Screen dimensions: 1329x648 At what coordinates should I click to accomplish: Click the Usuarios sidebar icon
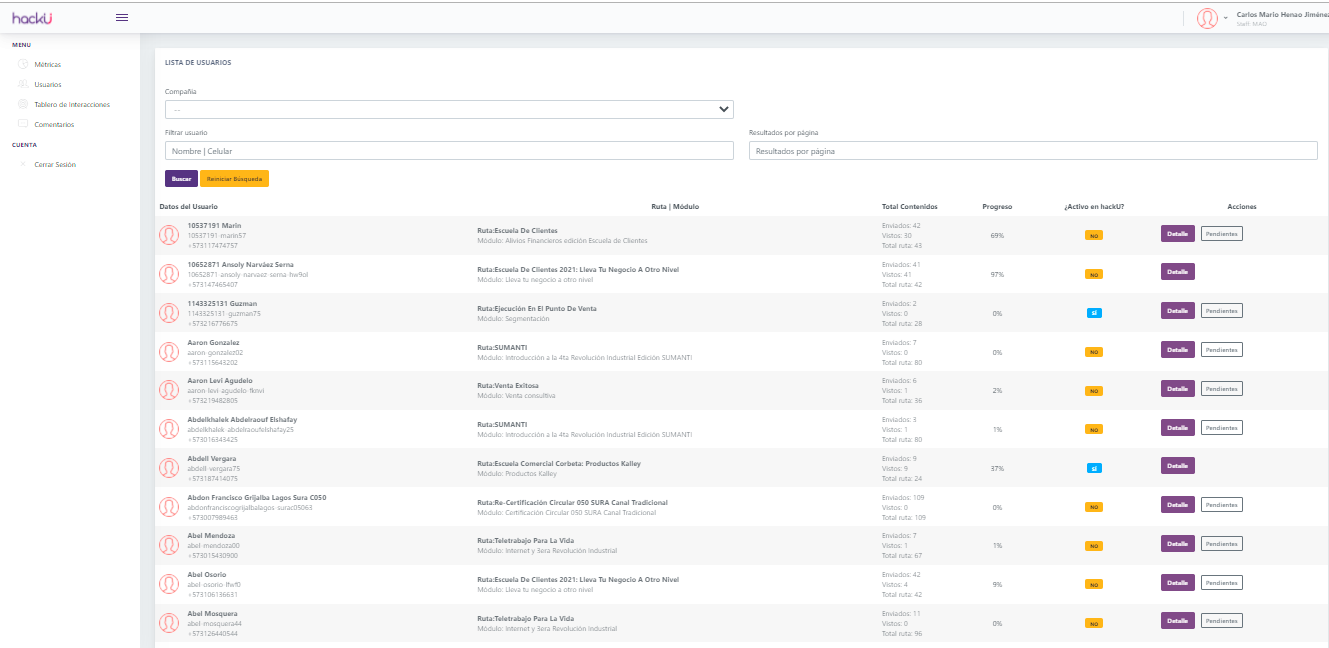tap(23, 84)
